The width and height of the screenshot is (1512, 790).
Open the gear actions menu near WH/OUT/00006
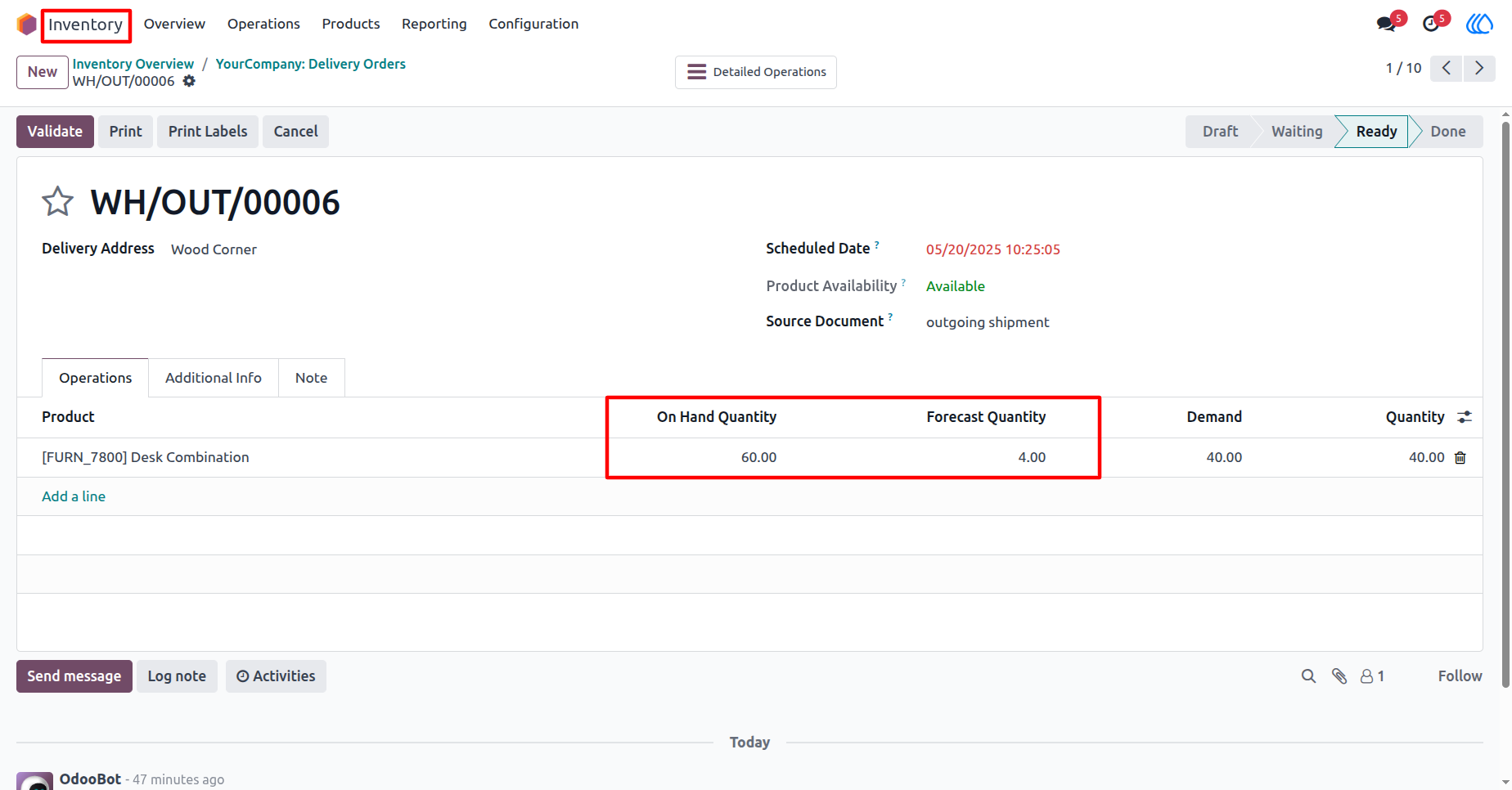[x=189, y=81]
